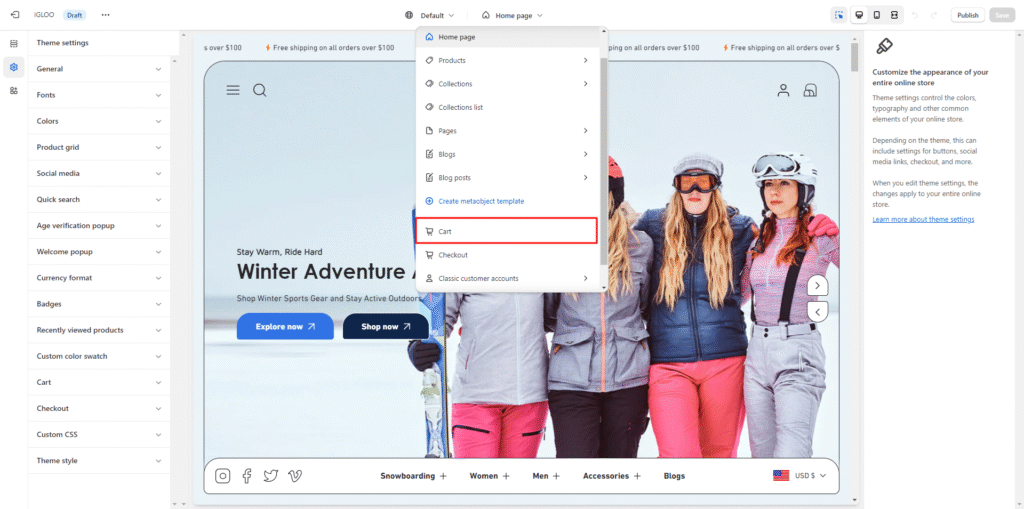Click the account user icon in preview
Viewport: 1024px width, 509px height.
point(784,90)
